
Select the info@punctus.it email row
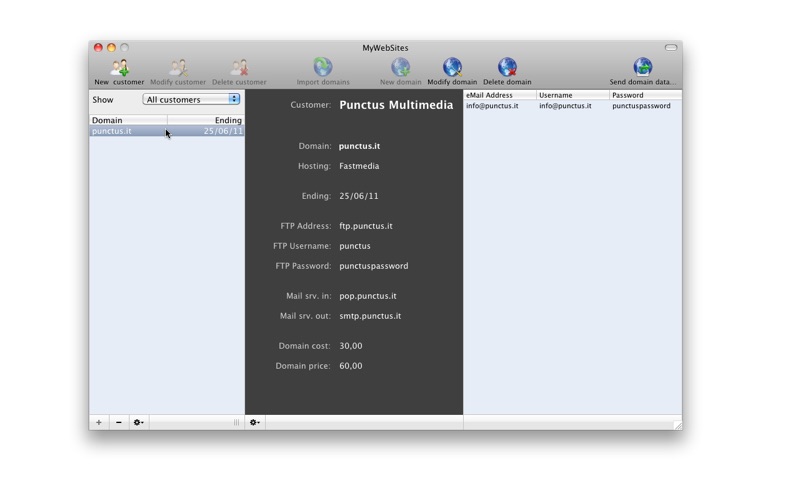click(572, 106)
